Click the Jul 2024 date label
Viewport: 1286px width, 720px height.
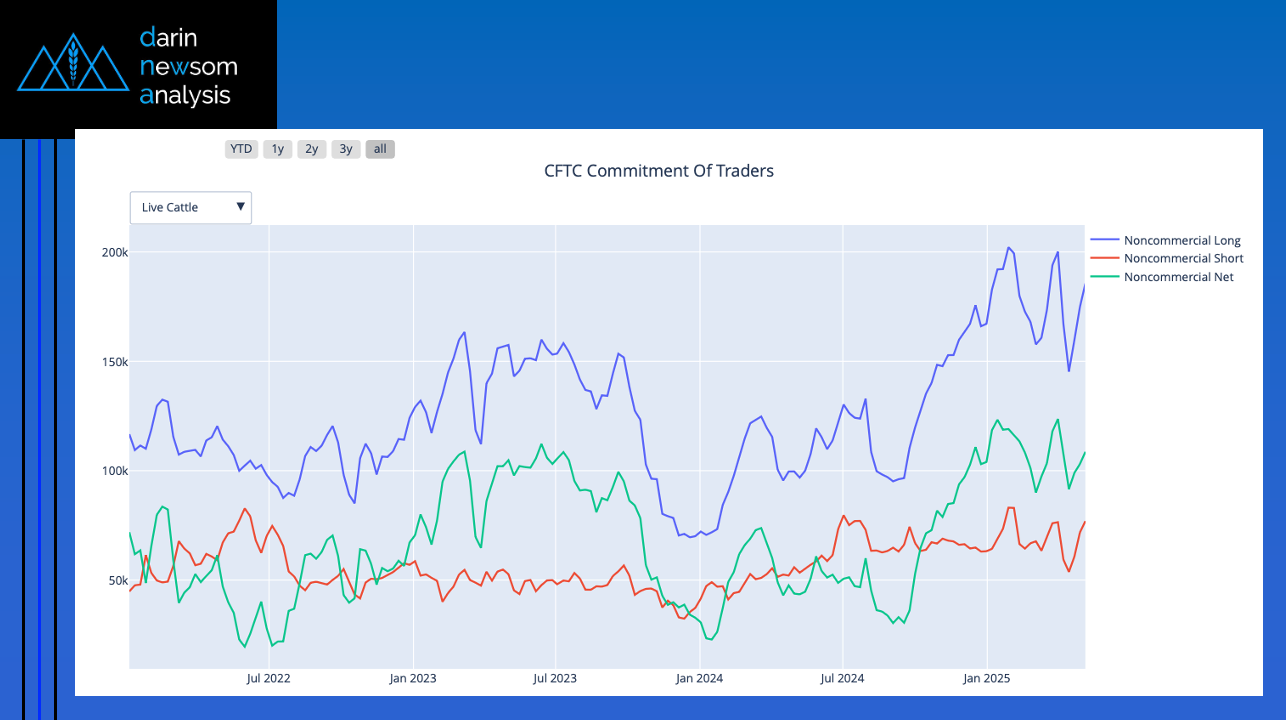point(843,678)
